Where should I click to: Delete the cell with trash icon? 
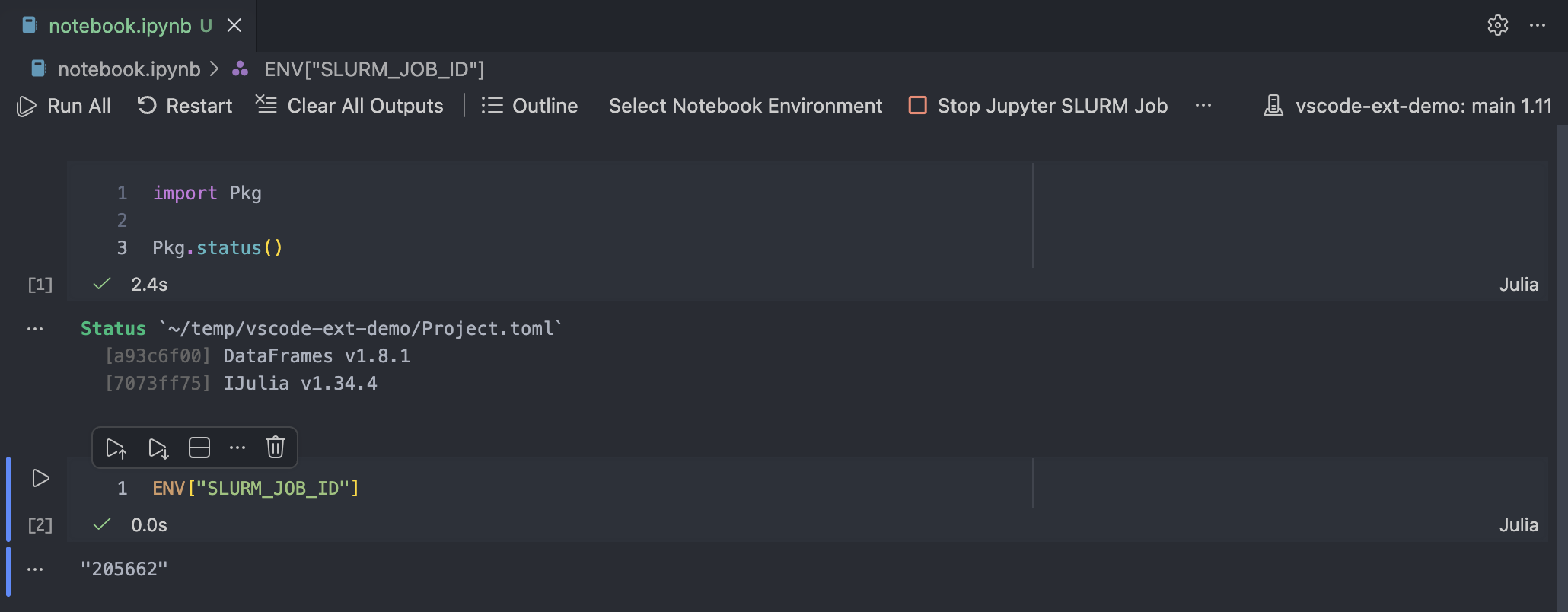point(276,448)
